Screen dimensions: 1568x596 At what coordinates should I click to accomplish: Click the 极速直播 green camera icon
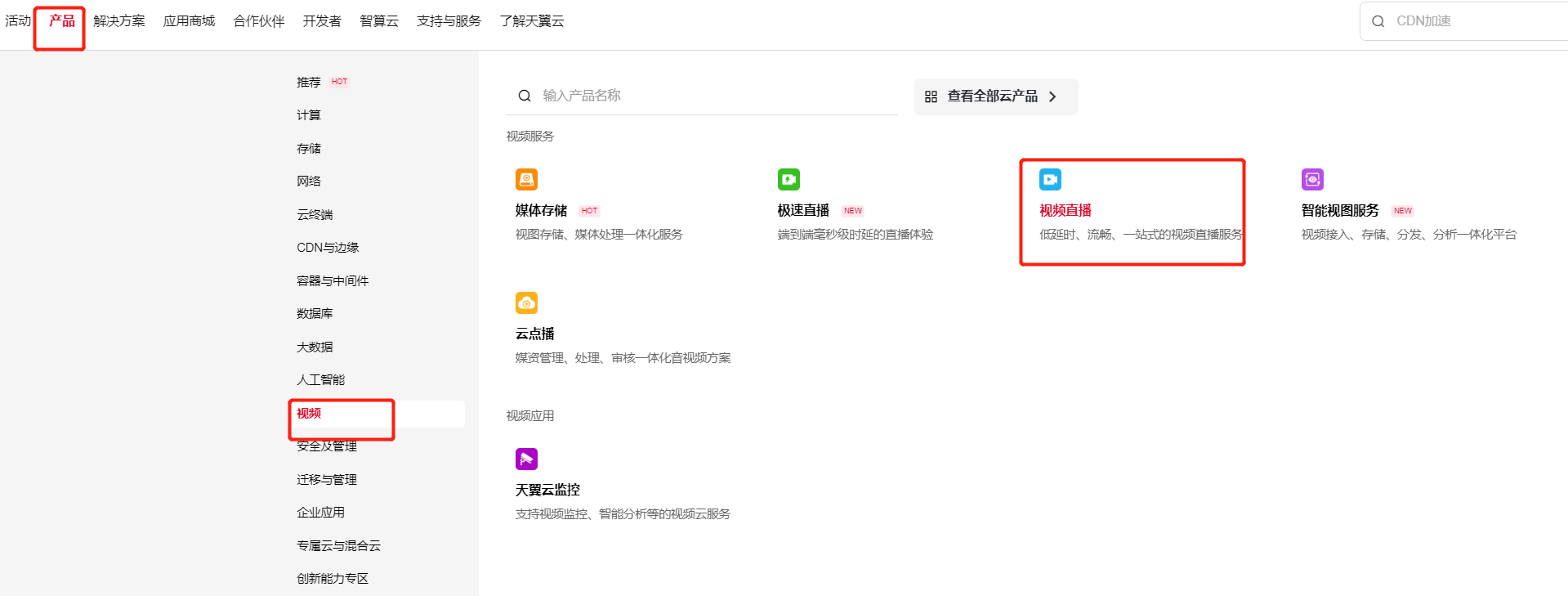788,179
